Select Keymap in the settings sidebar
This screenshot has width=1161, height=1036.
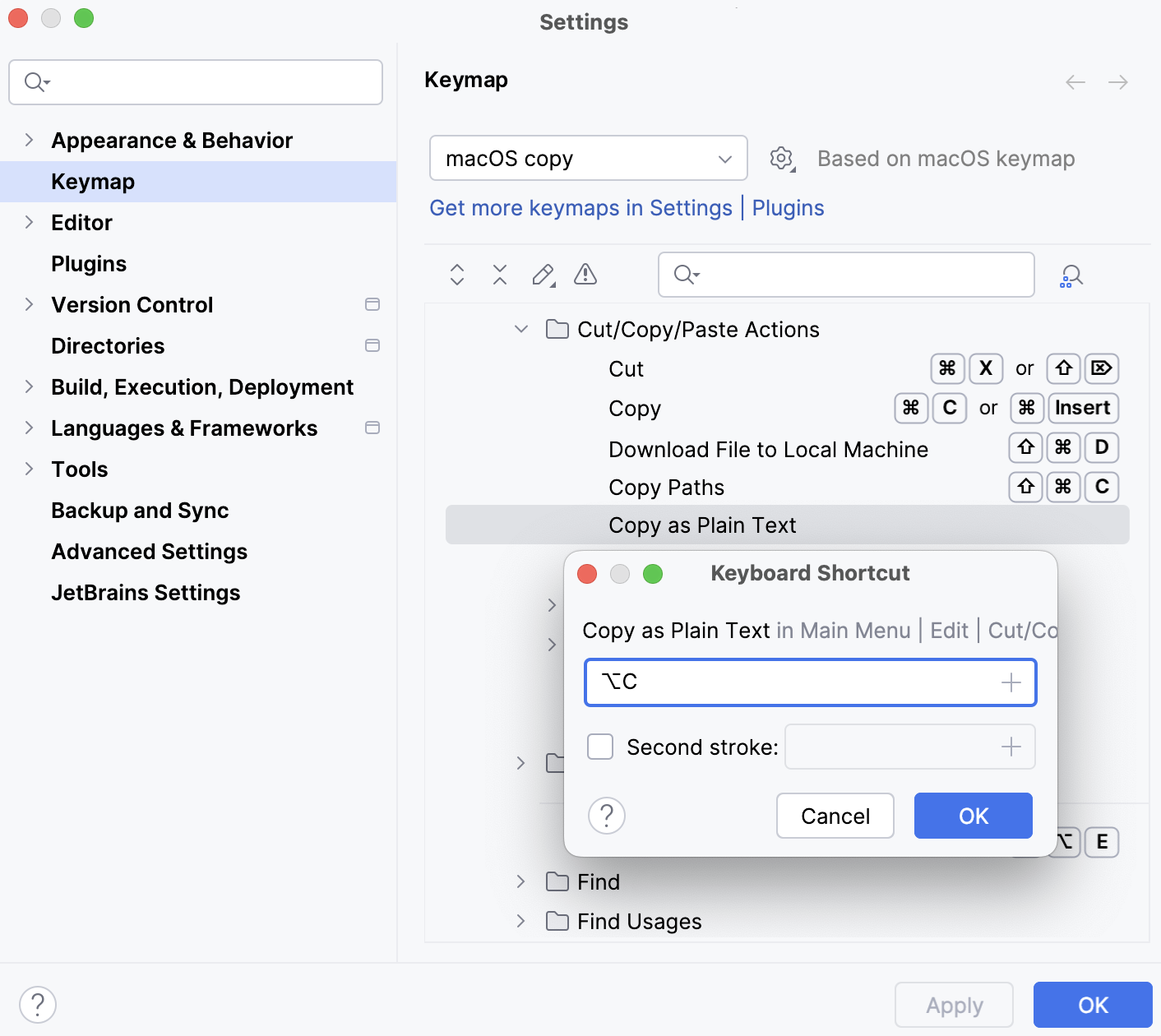coord(92,181)
